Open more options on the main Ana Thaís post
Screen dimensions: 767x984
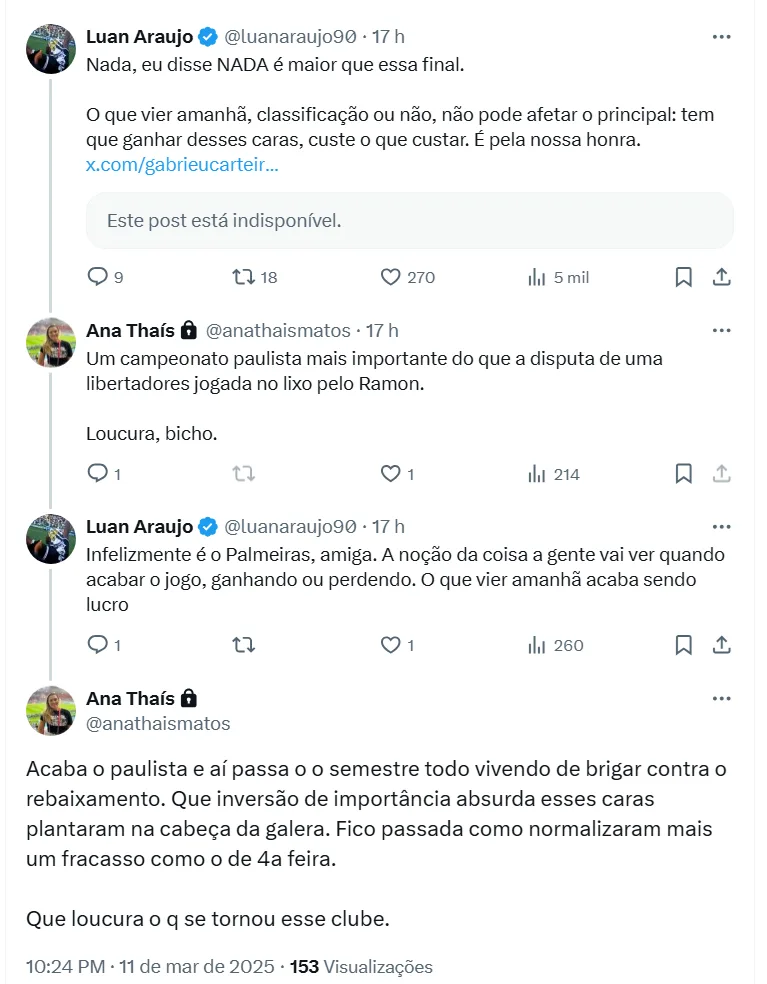721,698
